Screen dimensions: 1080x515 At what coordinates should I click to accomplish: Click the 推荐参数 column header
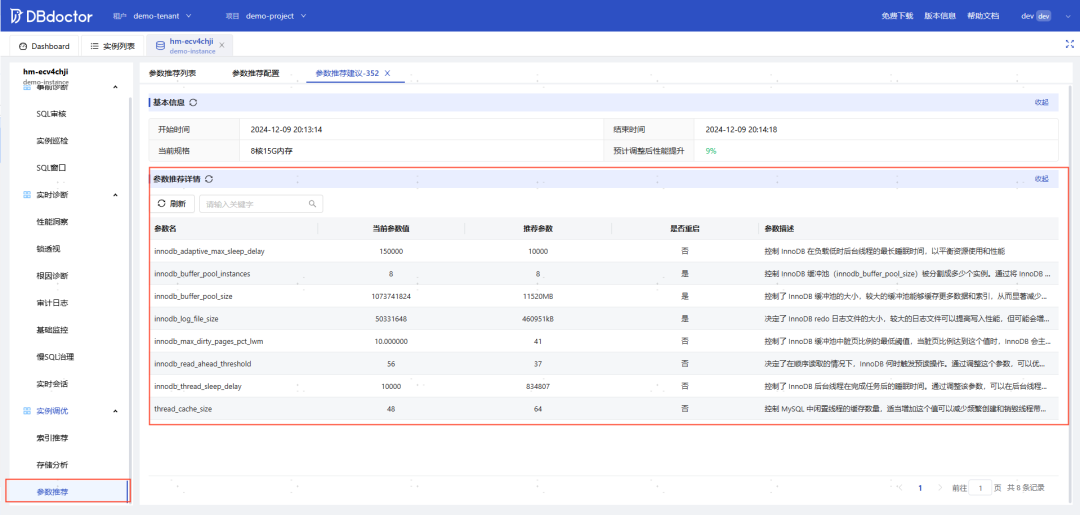point(538,228)
